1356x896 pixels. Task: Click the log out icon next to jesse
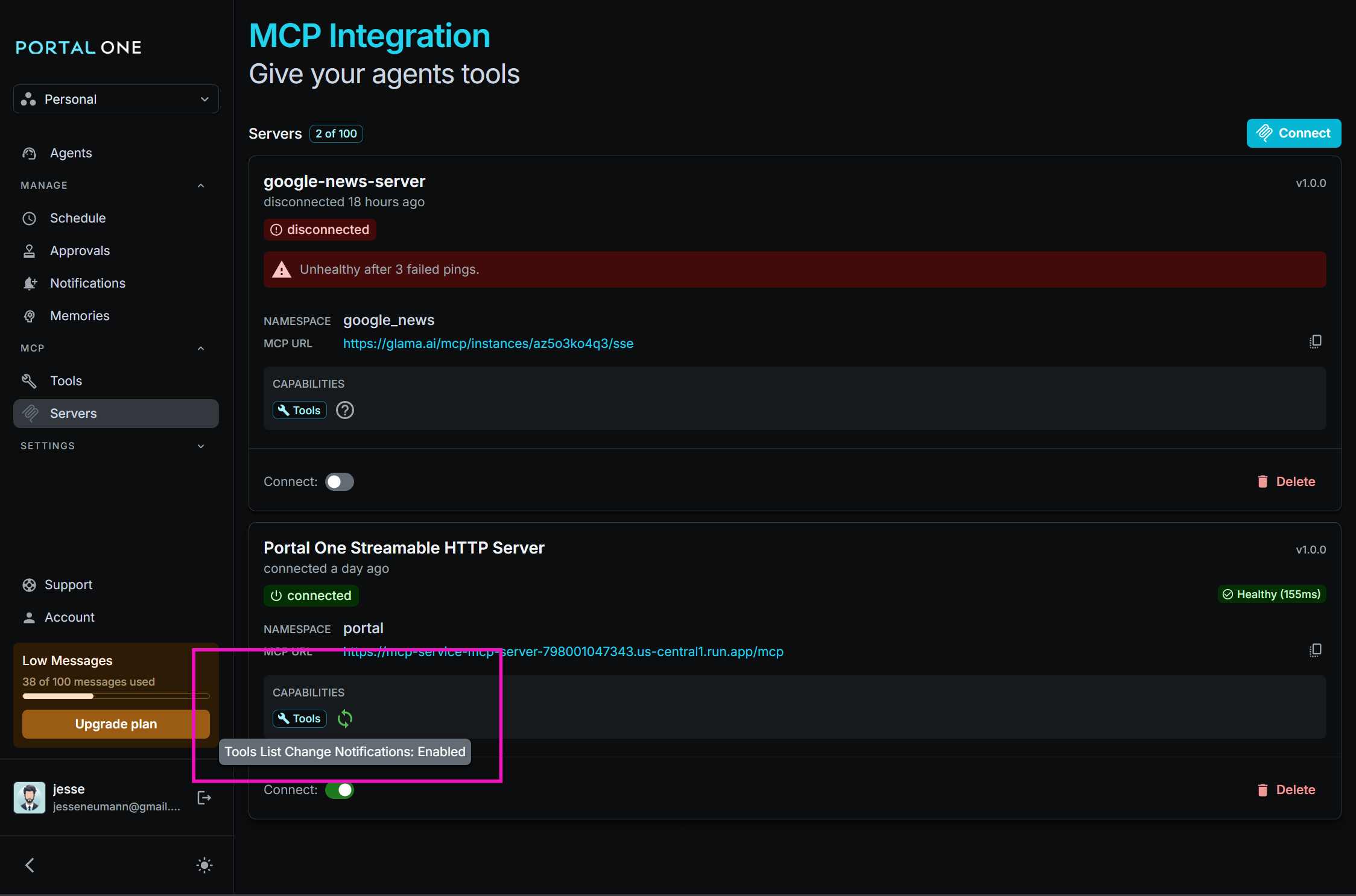[x=204, y=798]
